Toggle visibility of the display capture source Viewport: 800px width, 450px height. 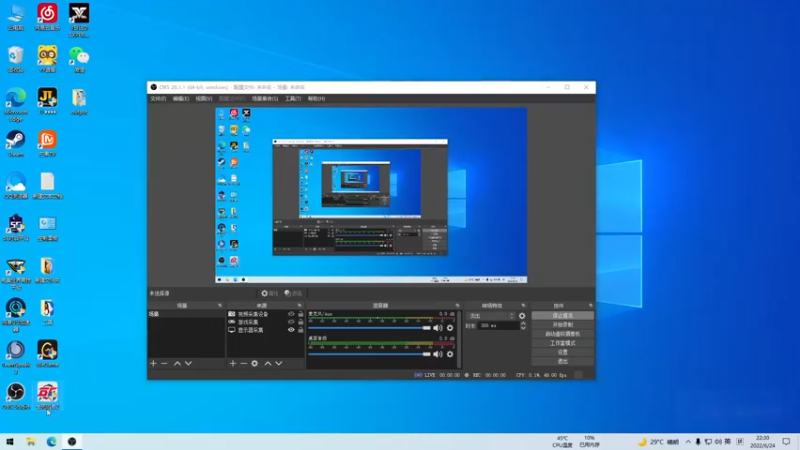[291, 330]
